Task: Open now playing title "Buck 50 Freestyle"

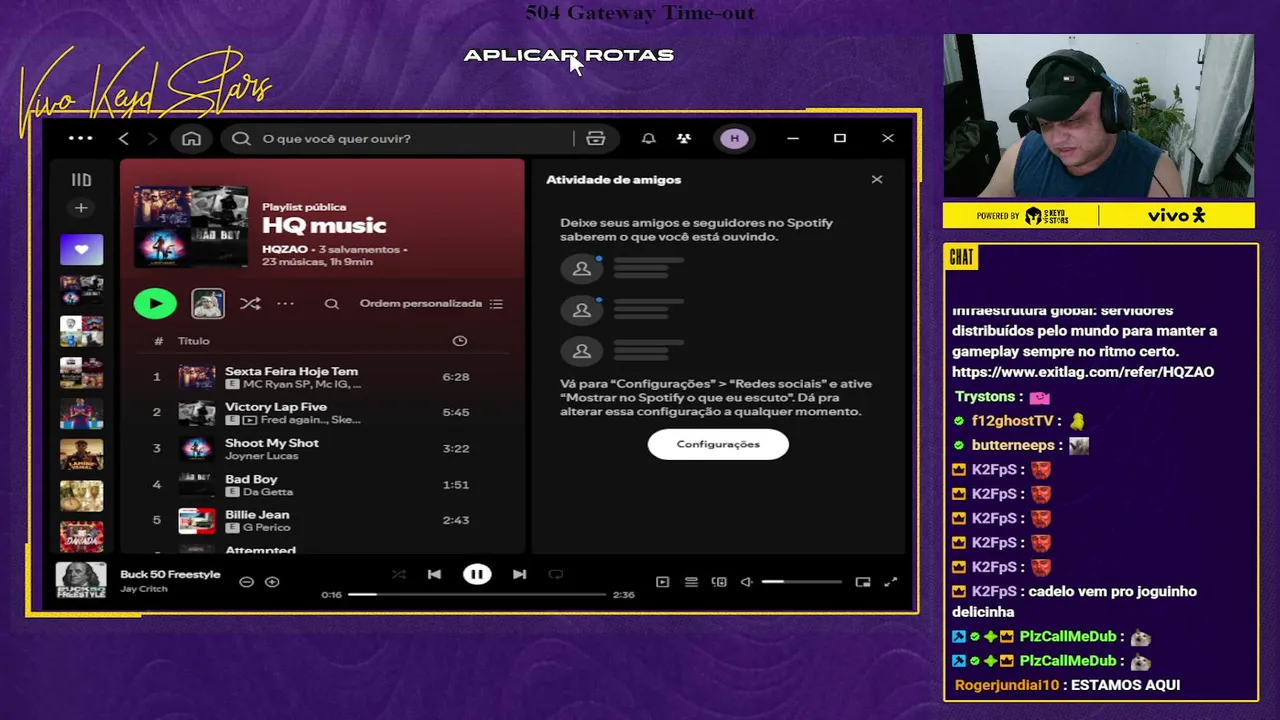Action: click(x=170, y=574)
